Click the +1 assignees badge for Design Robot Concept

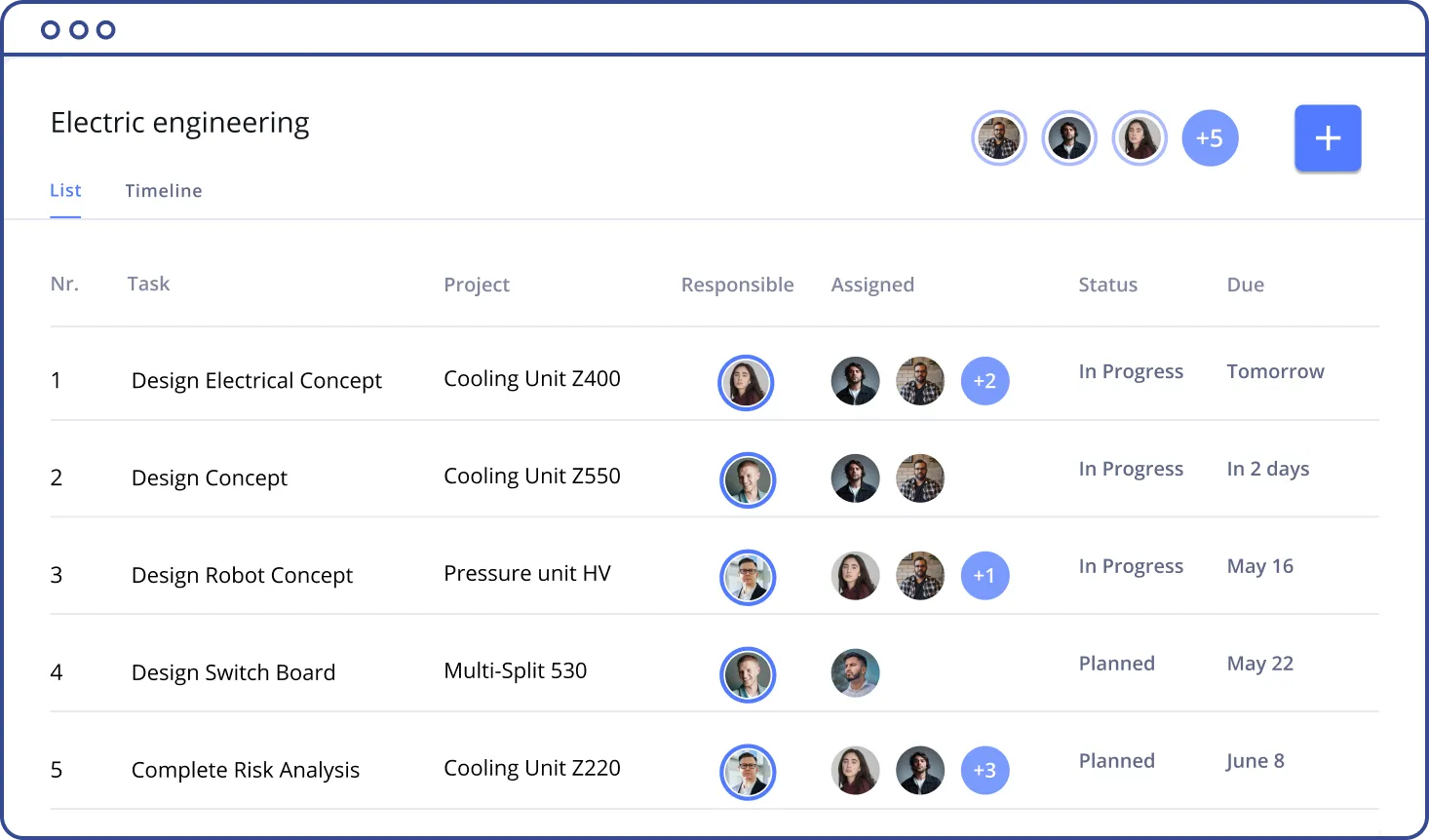click(x=985, y=576)
